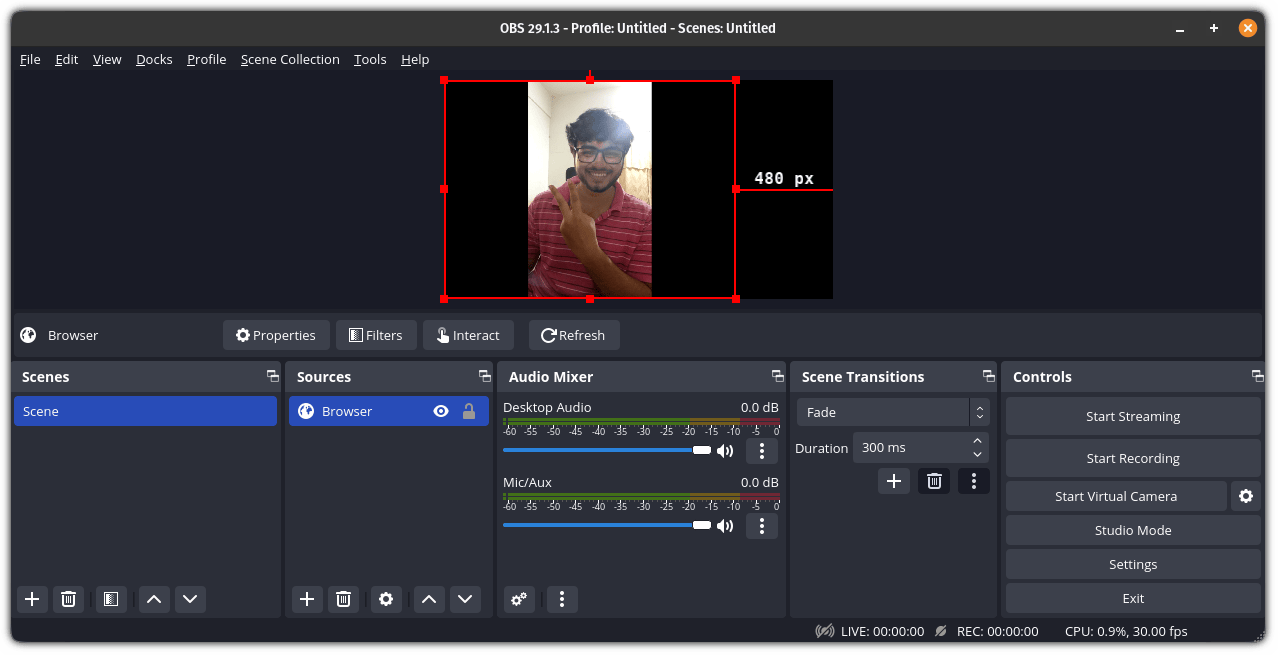Image resolution: width=1278 pixels, height=655 pixels.
Task: Open source properties gear in Sources panel
Action: pyautogui.click(x=386, y=599)
